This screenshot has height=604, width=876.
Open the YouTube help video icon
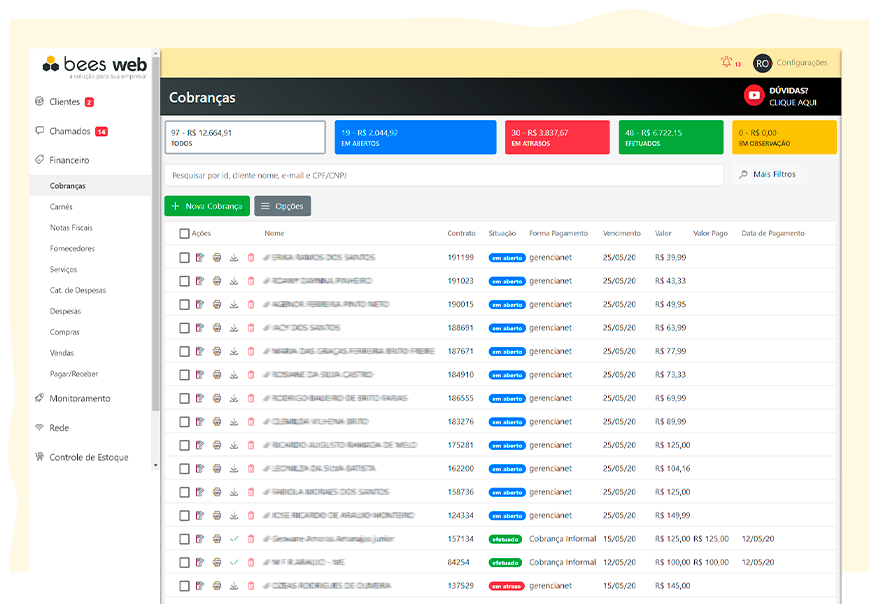[754, 95]
